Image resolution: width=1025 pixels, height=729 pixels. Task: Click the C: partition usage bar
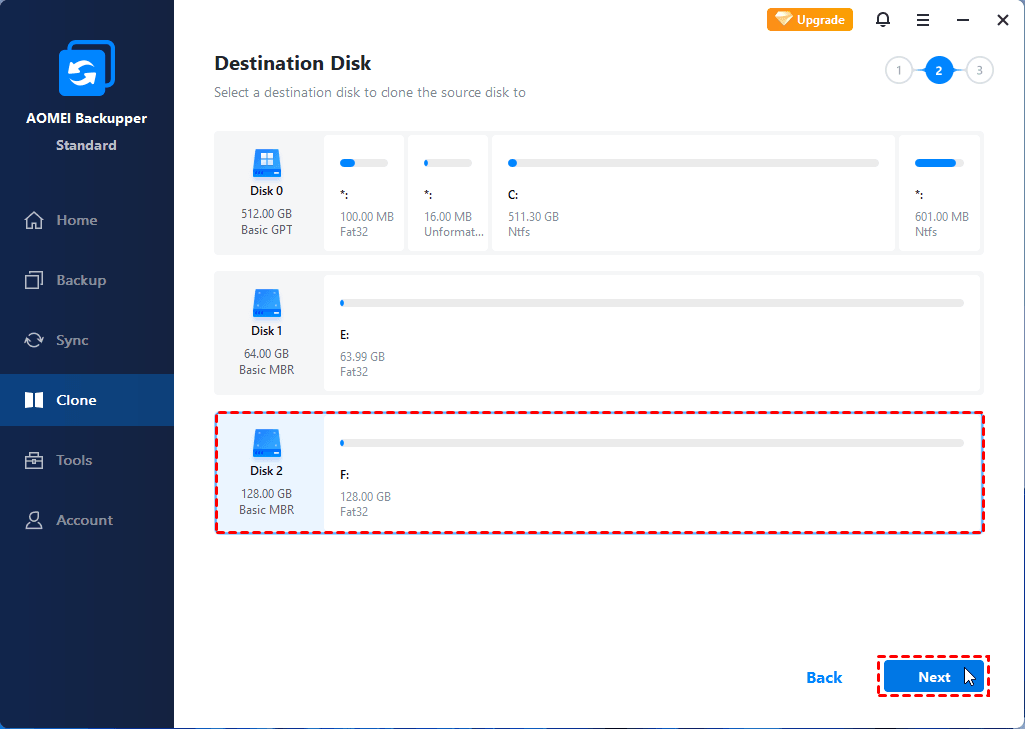[693, 163]
